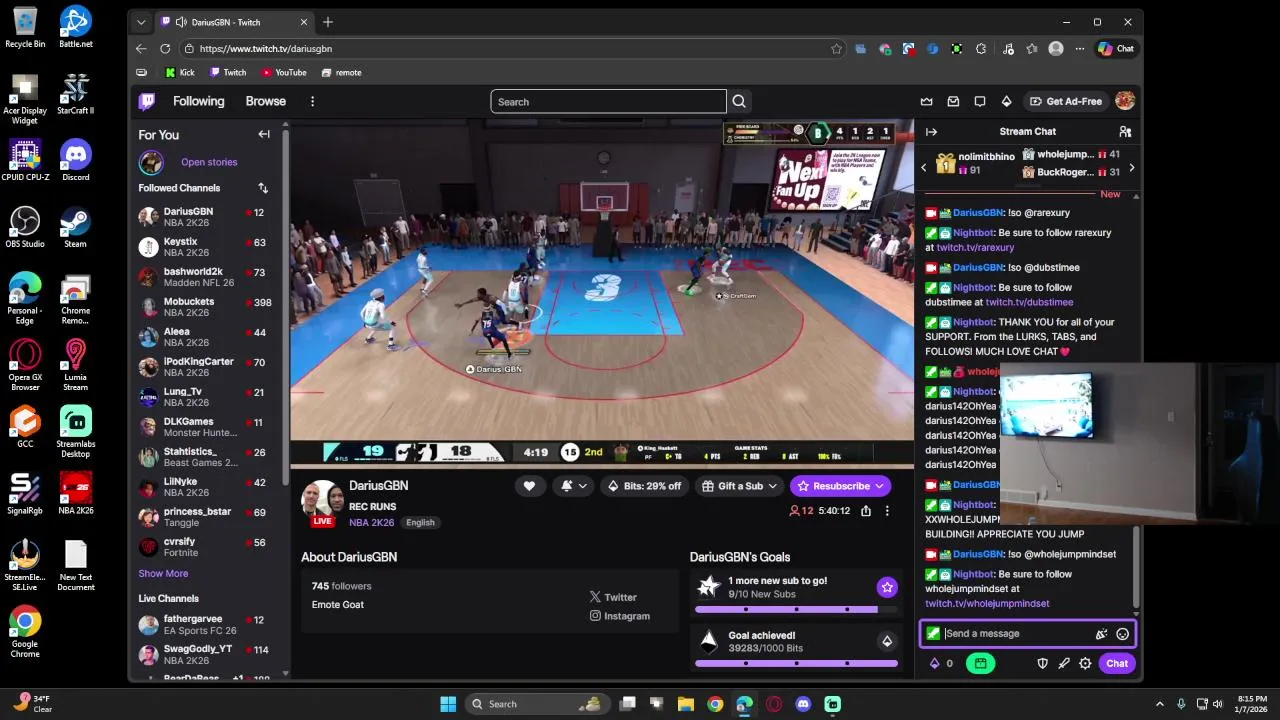Collapse the Stream Chat panel
The image size is (1280, 720).
pos(931,132)
